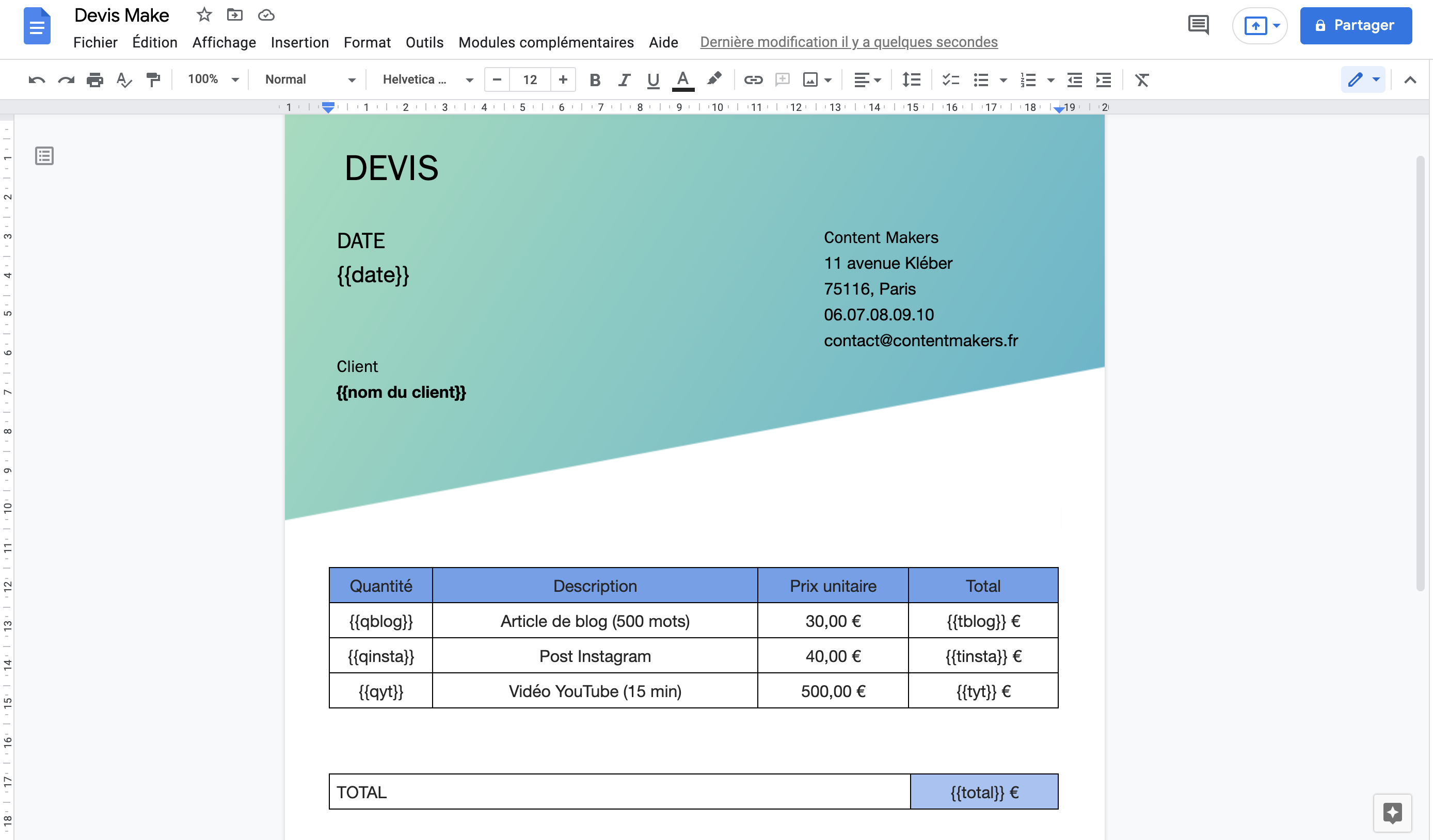The width and height of the screenshot is (1433, 840).
Task: Open the document outline icon
Action: pyautogui.click(x=44, y=156)
